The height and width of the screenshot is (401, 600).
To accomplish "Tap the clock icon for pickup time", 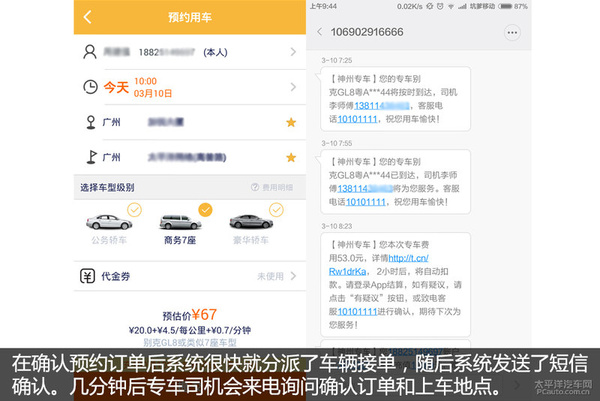I will [x=90, y=87].
